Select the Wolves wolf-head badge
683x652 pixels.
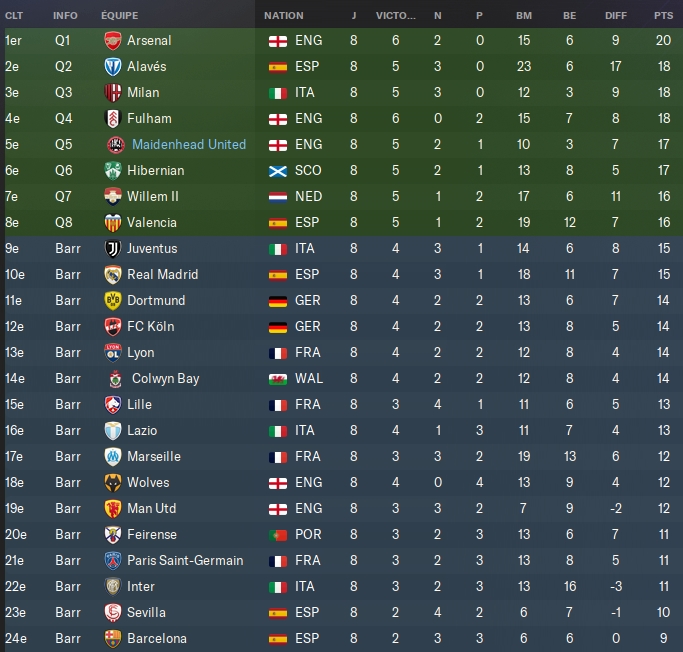(113, 483)
